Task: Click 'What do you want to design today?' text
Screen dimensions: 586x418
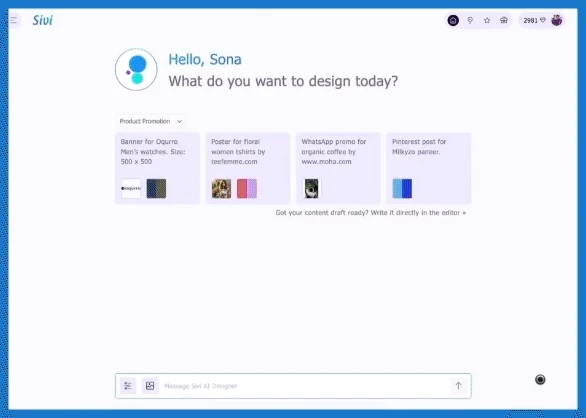Action: [x=283, y=81]
